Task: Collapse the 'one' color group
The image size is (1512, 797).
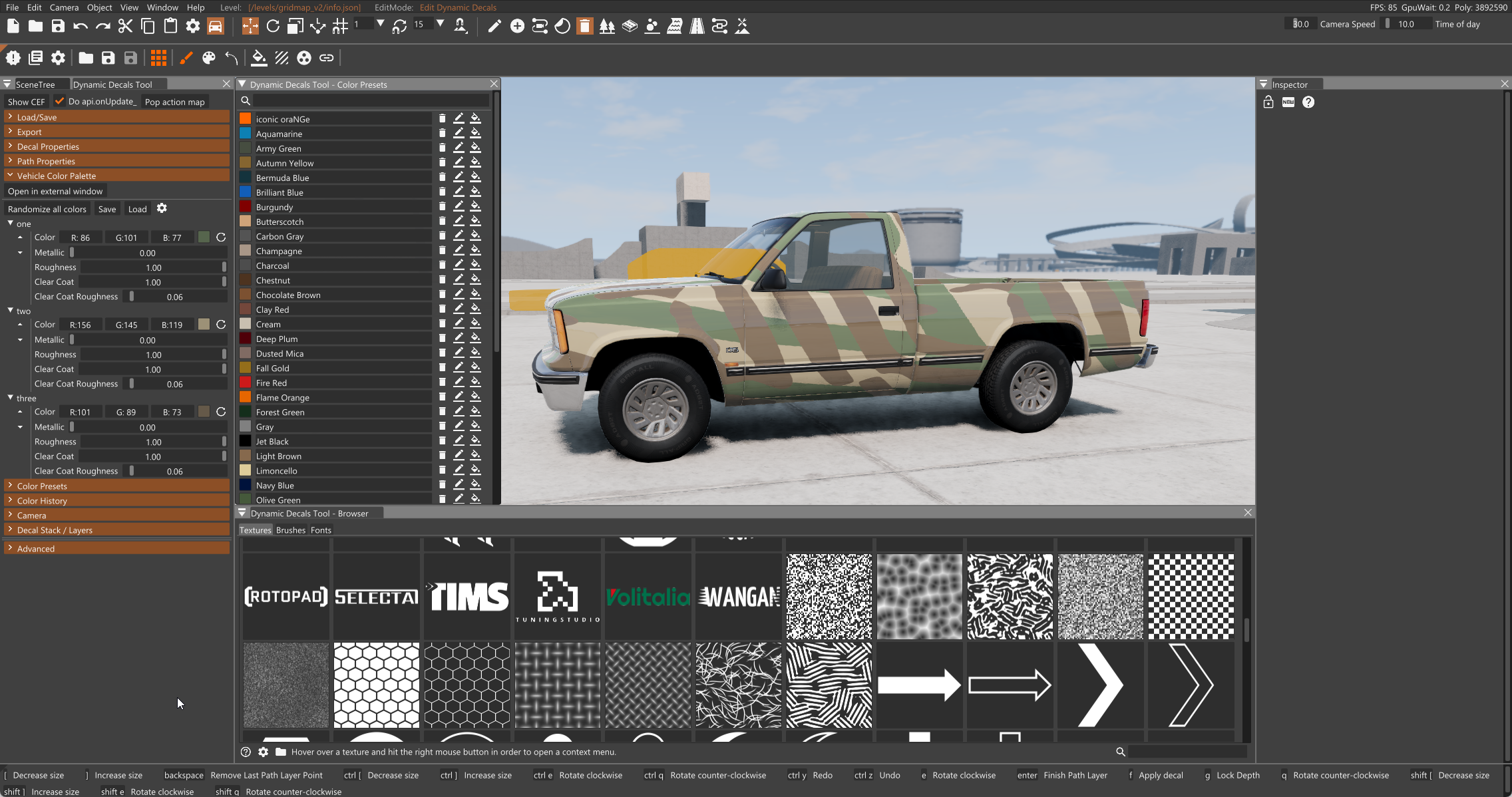Action: coord(11,224)
